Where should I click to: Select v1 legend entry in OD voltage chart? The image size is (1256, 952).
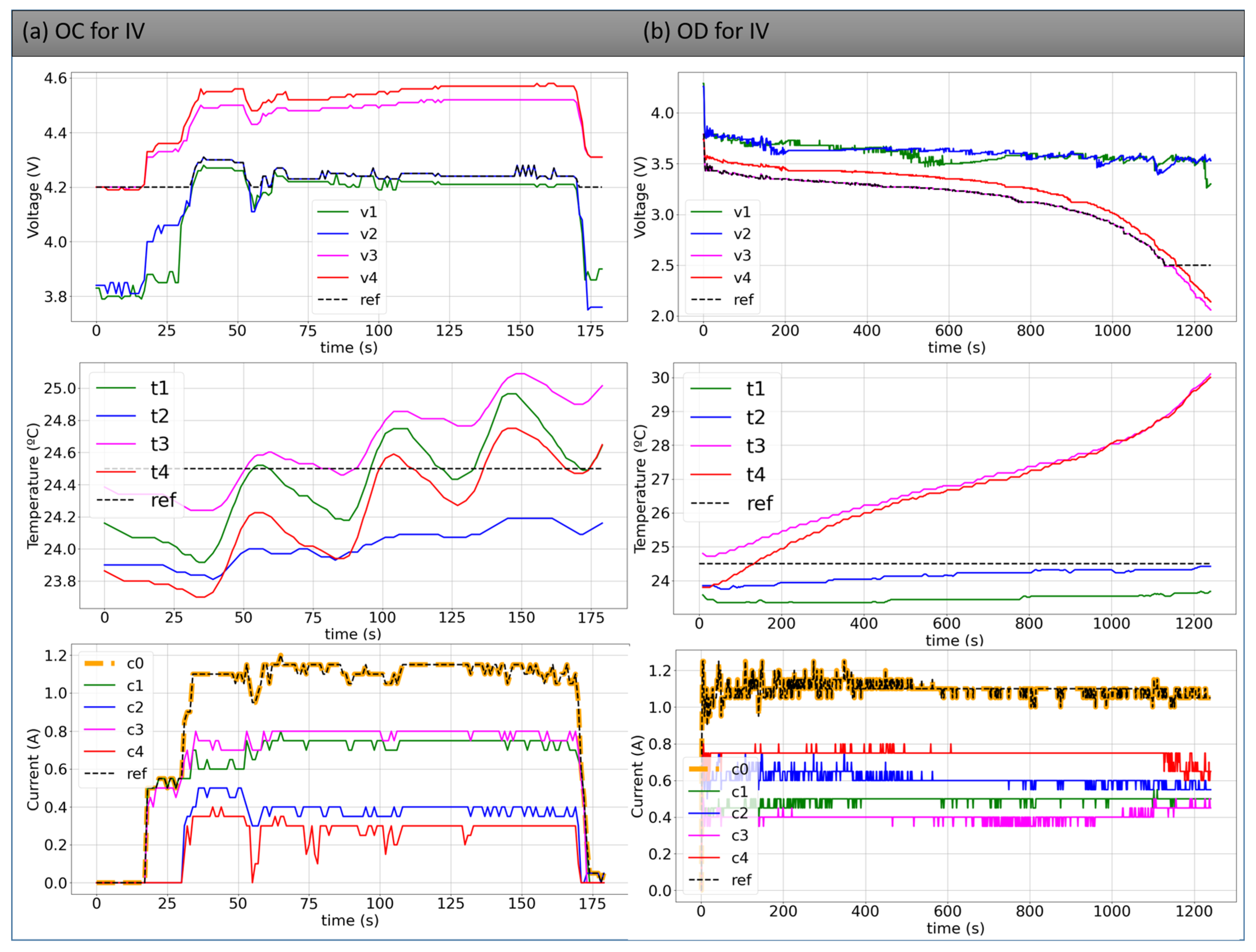pyautogui.click(x=721, y=212)
